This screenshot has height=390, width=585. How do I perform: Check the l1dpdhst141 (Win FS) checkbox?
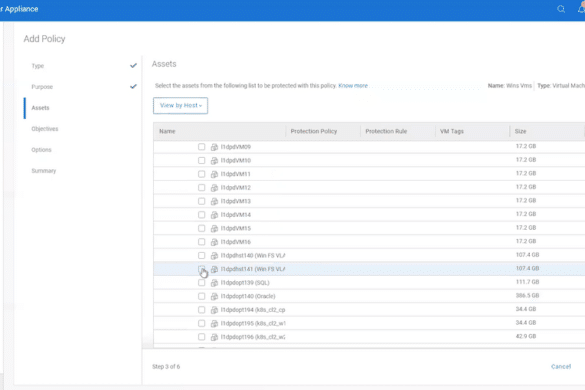tap(201, 269)
